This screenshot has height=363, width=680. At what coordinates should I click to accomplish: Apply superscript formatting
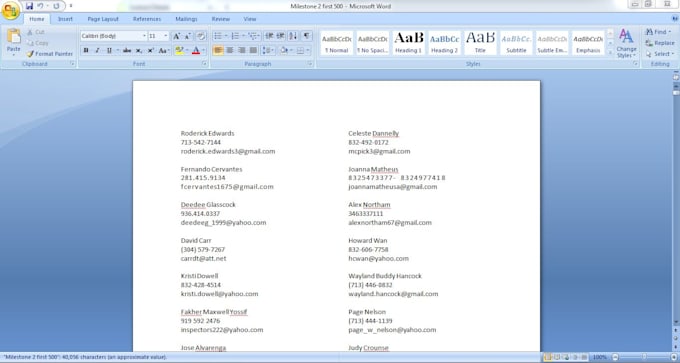click(150, 51)
